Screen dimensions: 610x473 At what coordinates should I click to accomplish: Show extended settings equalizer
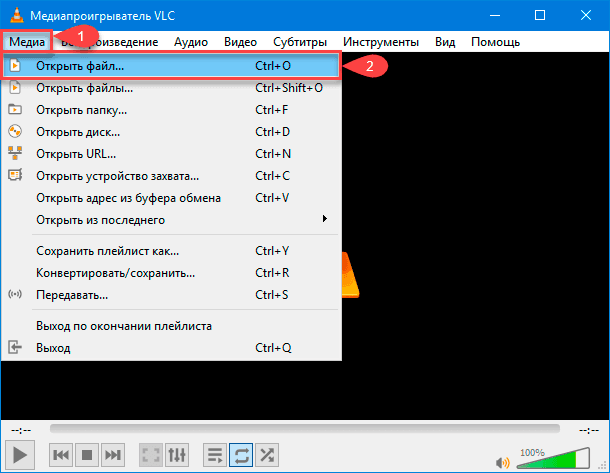coord(177,455)
